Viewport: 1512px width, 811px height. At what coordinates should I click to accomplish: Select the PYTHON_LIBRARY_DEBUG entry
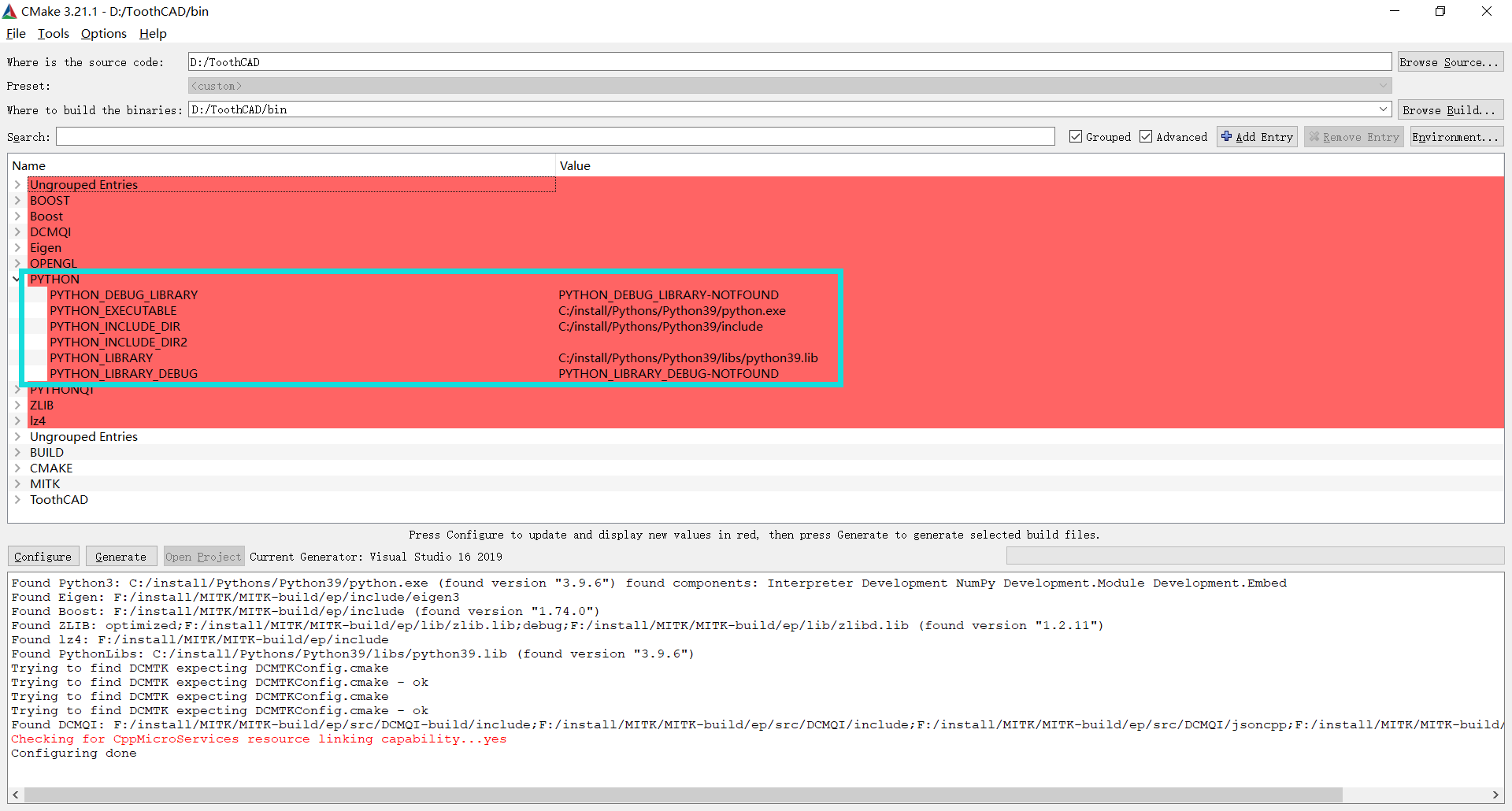[124, 374]
